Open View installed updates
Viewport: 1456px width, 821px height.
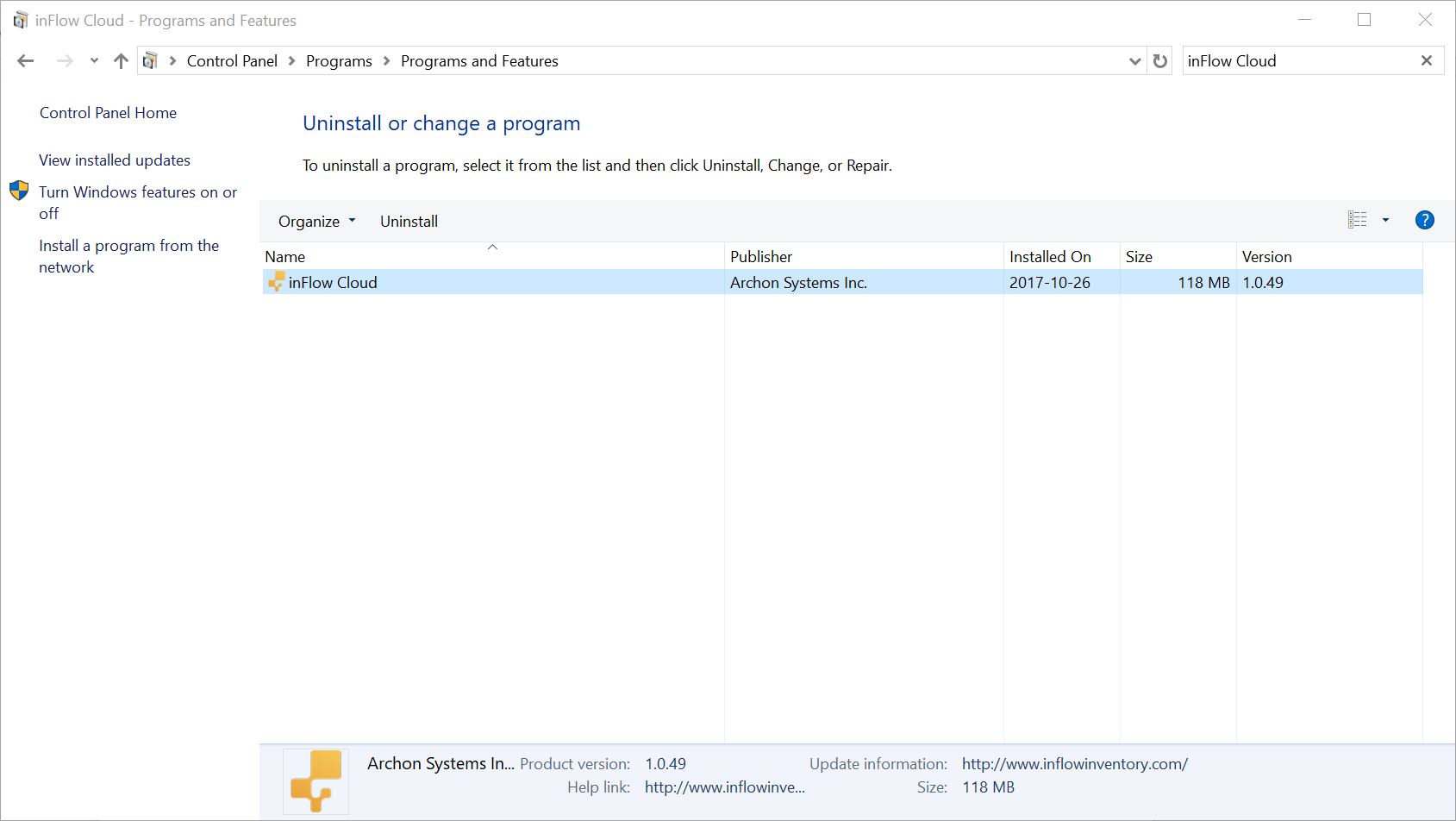tap(115, 160)
